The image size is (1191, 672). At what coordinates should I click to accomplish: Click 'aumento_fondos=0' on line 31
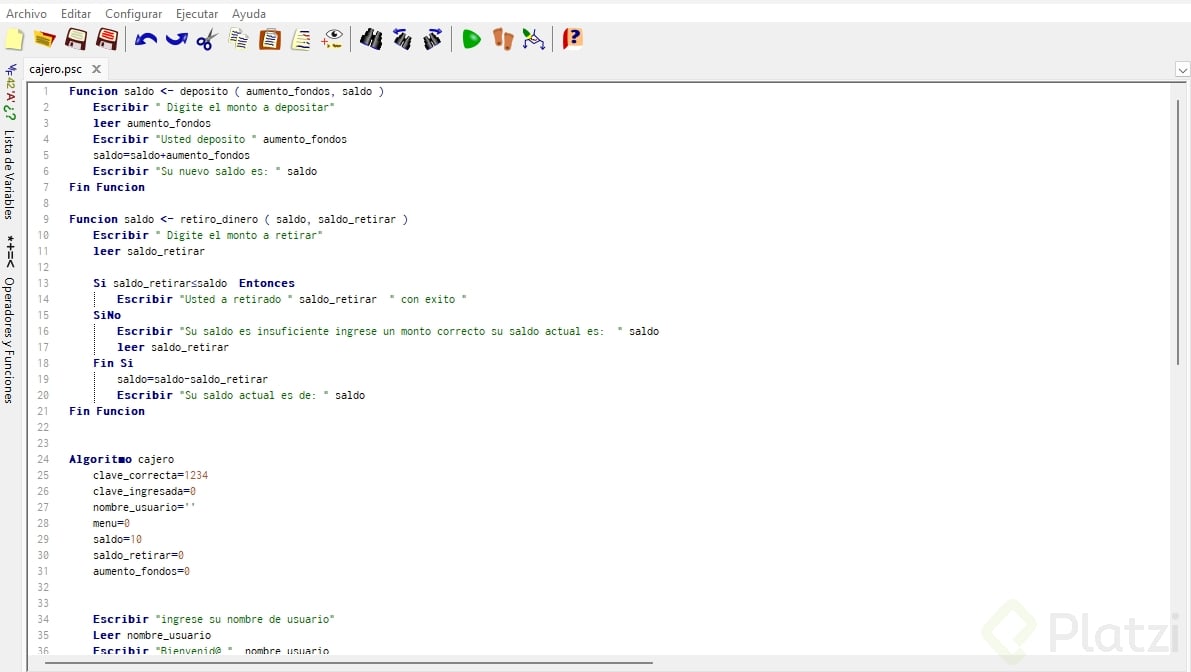click(141, 571)
